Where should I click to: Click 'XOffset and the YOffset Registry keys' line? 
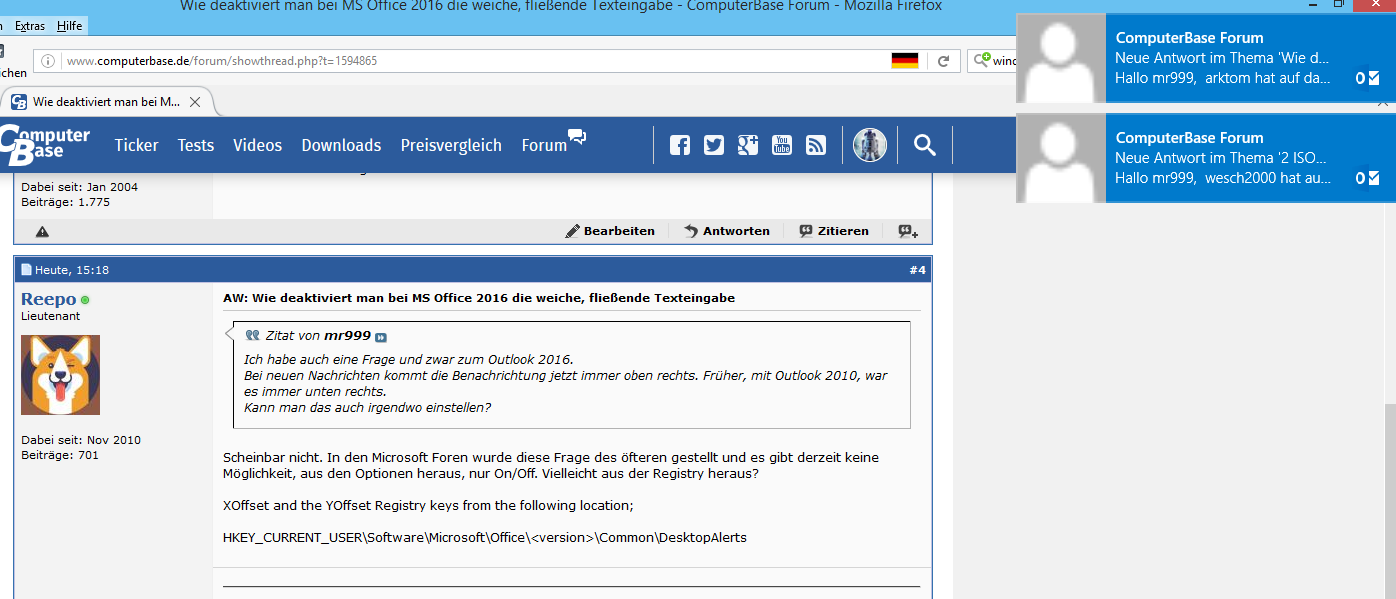428,506
